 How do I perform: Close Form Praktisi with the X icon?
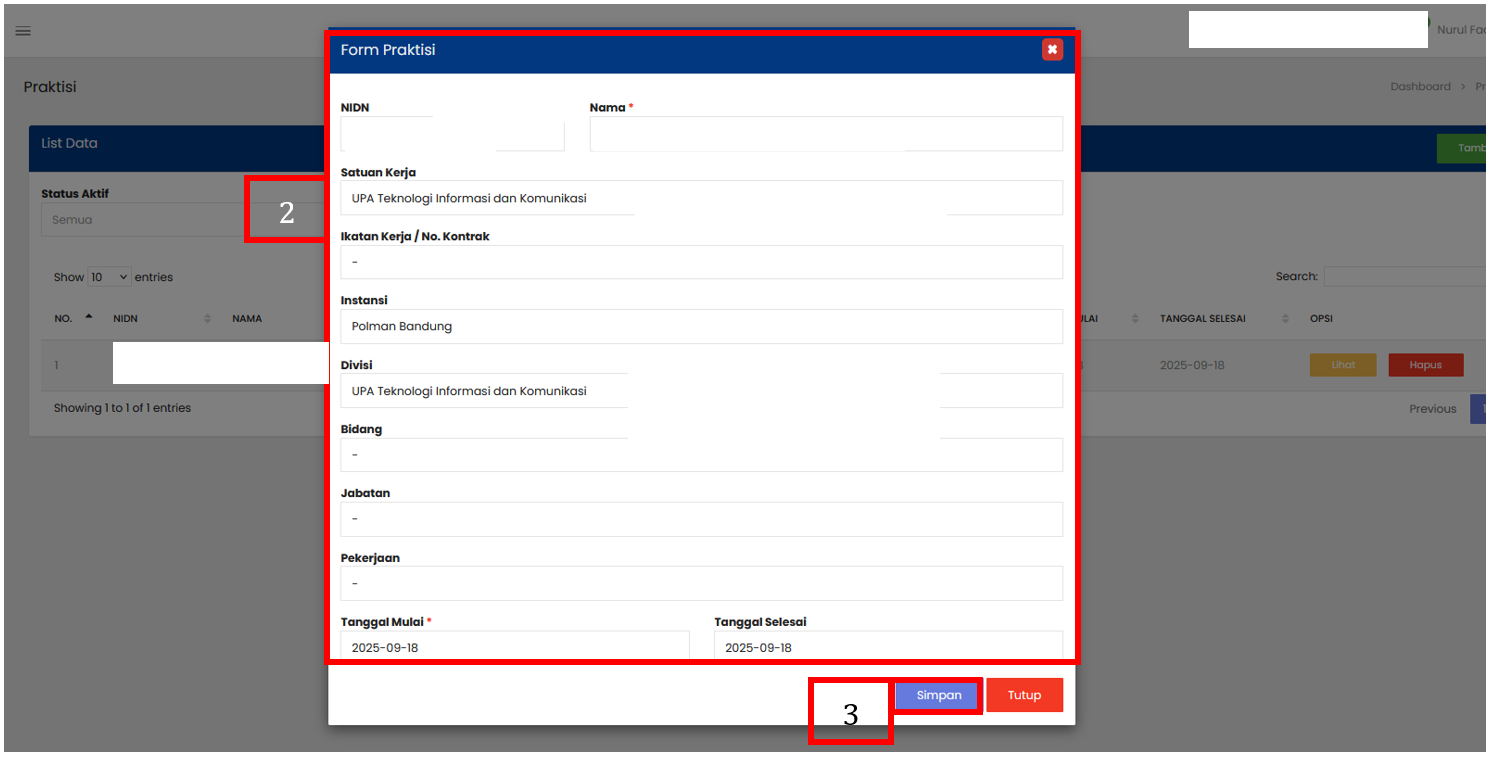(1052, 50)
